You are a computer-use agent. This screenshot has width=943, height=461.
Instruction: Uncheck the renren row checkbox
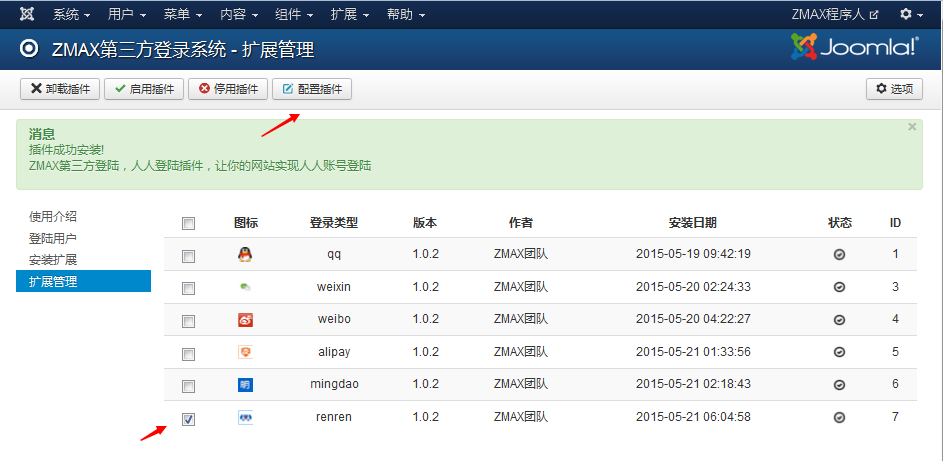coord(188,419)
